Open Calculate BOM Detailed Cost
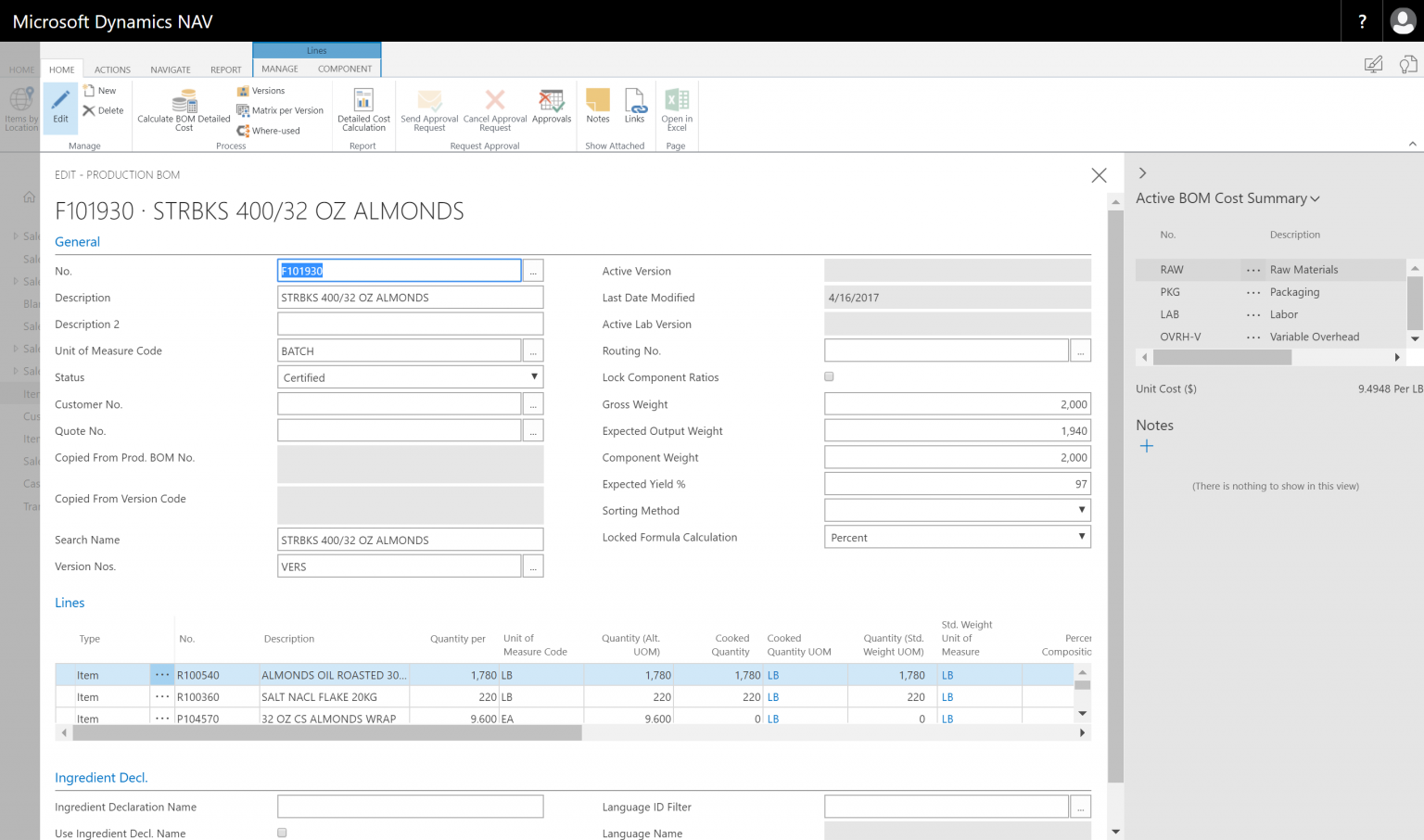This screenshot has width=1424, height=840. pos(183,107)
